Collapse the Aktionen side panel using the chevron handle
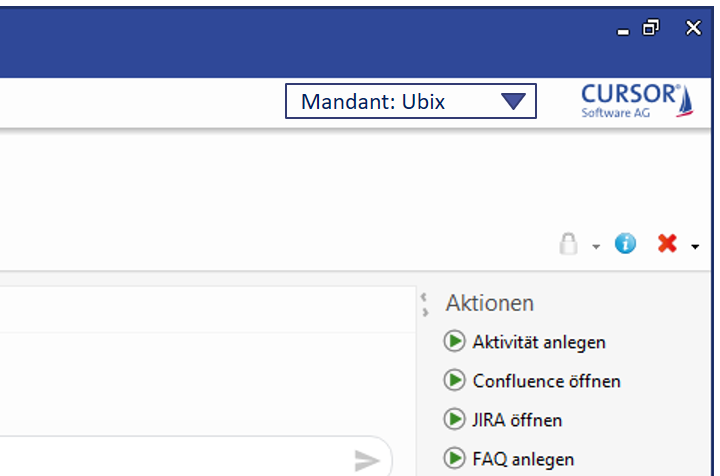 click(x=425, y=304)
